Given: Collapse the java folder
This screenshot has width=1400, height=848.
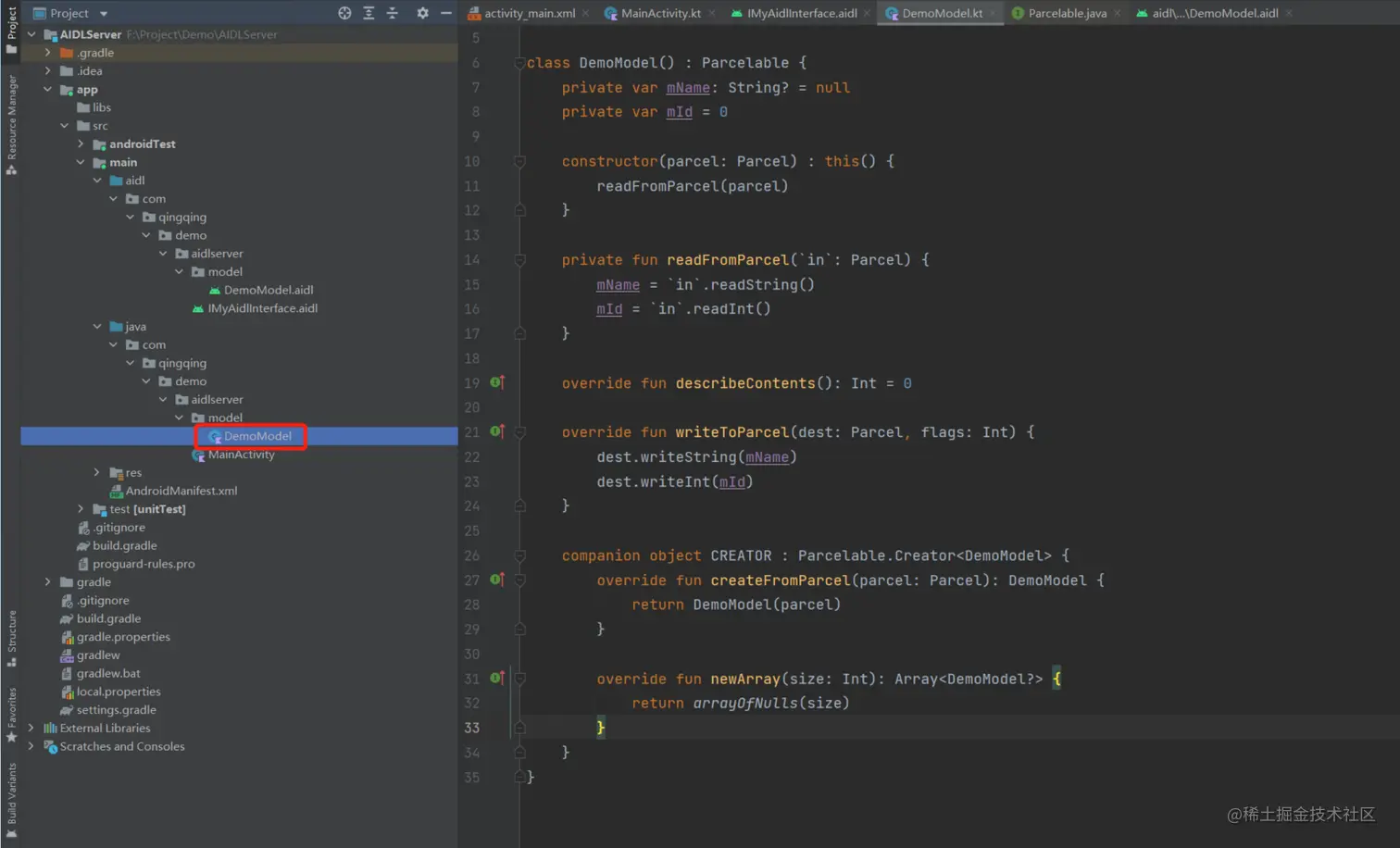Looking at the screenshot, I should tap(97, 326).
